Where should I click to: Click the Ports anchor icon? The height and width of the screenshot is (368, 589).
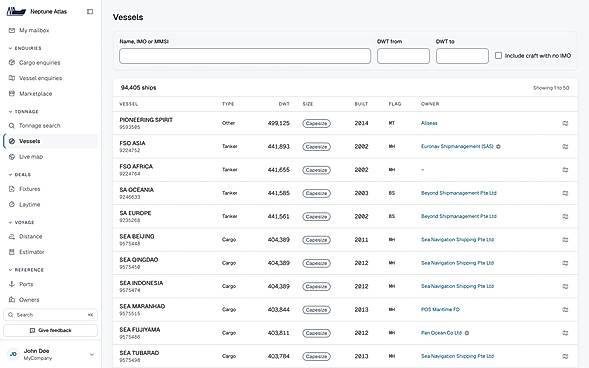click(12, 284)
